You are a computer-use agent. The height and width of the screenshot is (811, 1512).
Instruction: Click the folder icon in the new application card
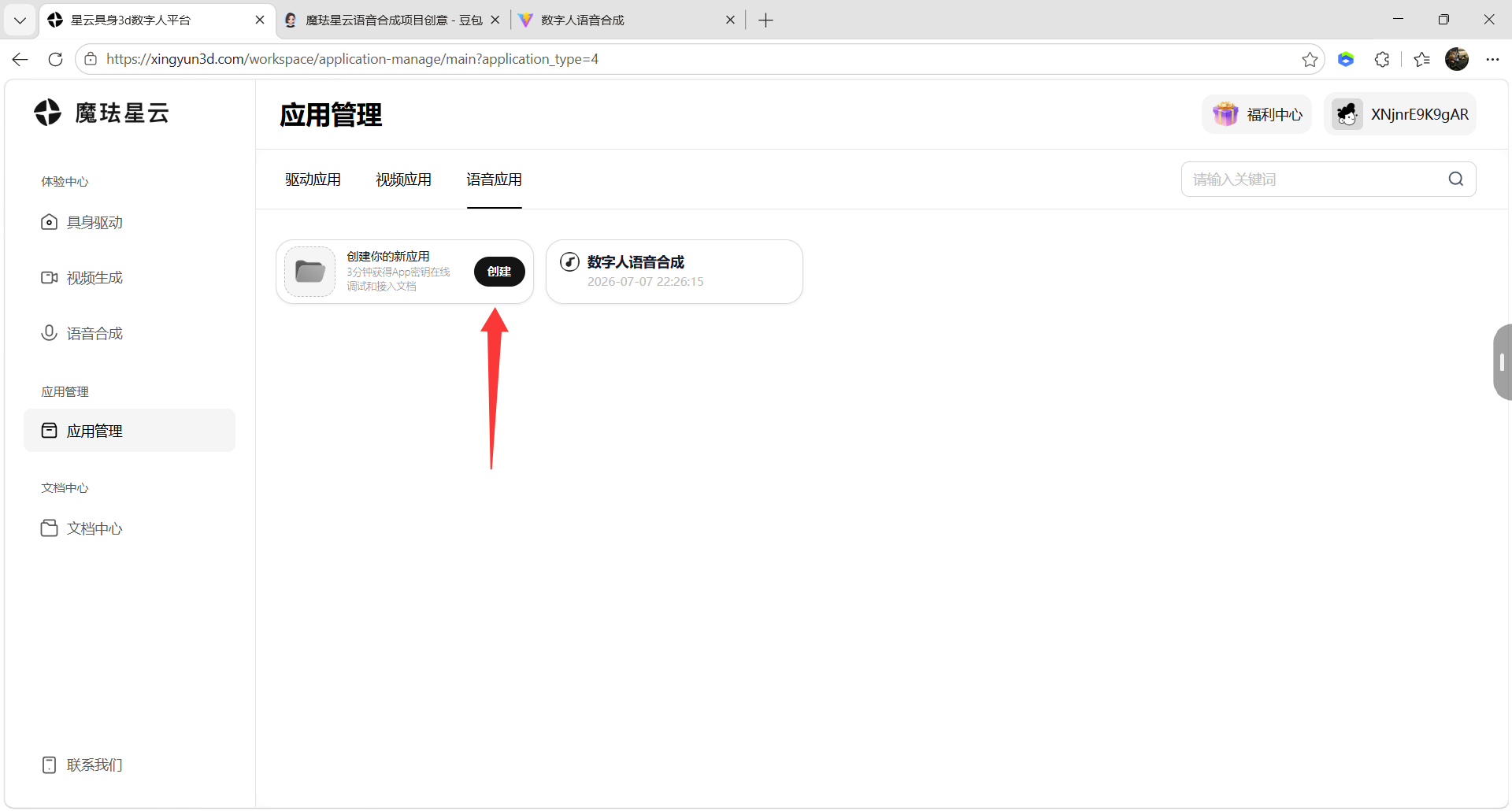(x=310, y=272)
